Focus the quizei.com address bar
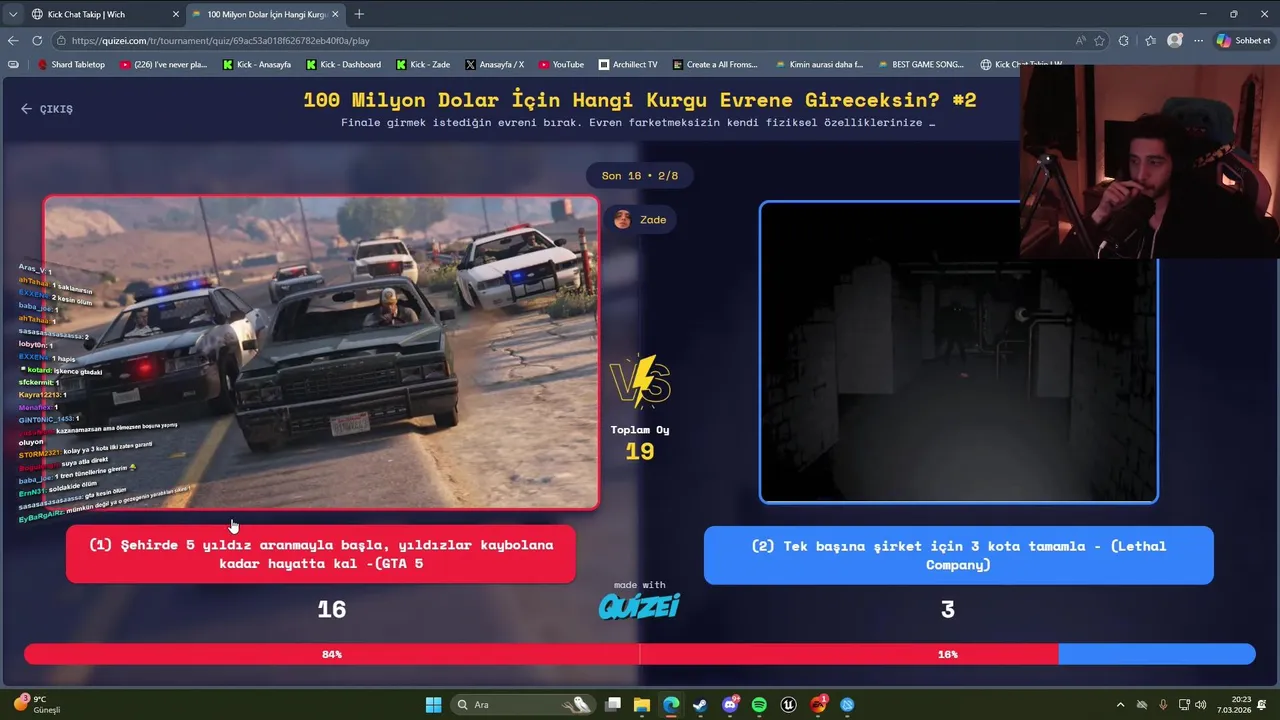This screenshot has width=1280, height=720. click(x=560, y=41)
